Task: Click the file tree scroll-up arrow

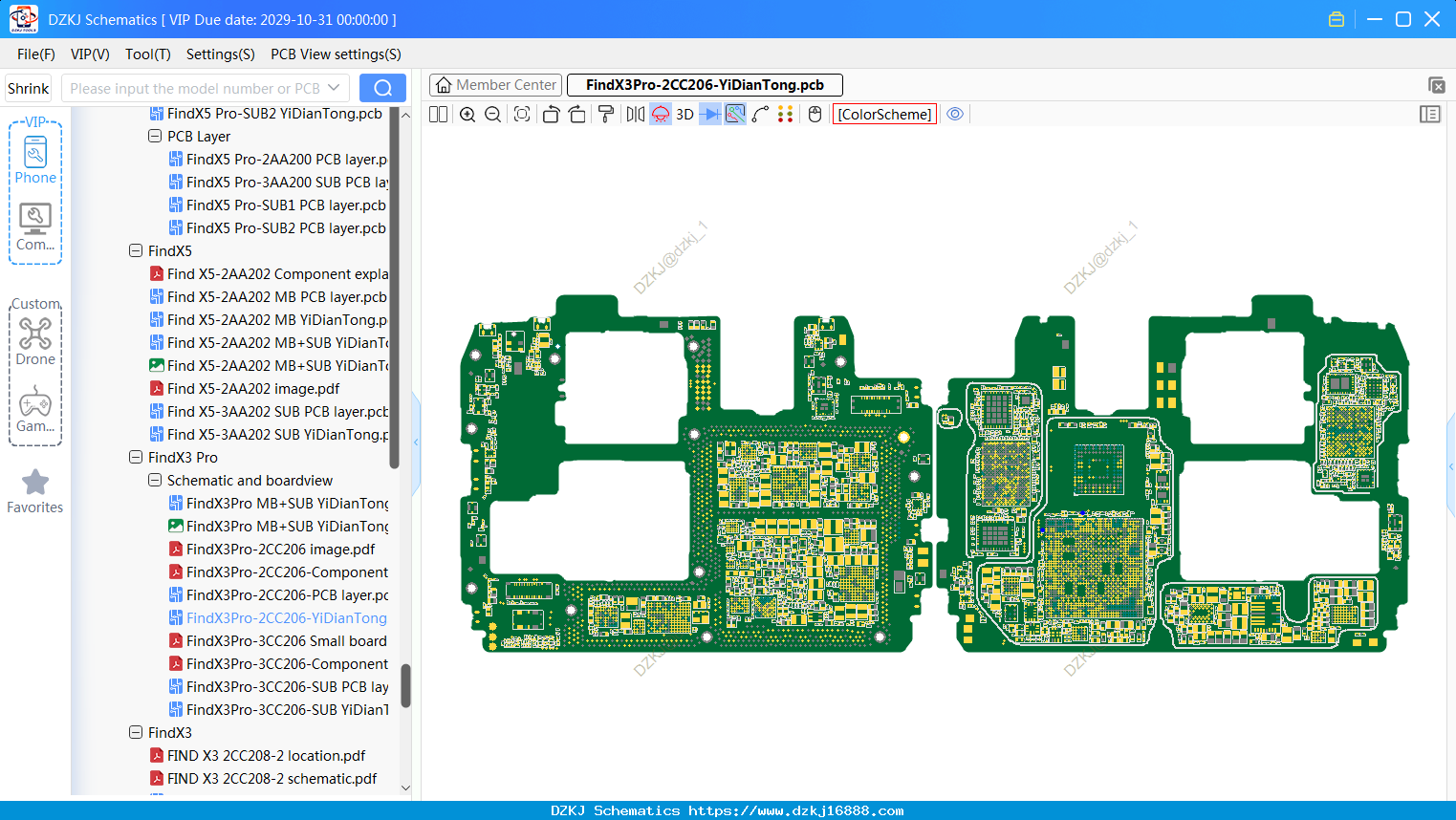Action: coord(405,115)
